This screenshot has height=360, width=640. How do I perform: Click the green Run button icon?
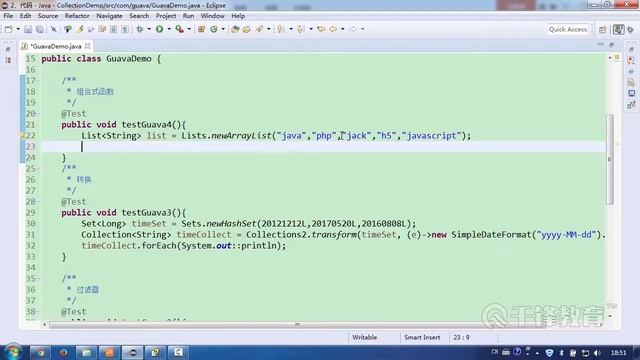point(160,29)
